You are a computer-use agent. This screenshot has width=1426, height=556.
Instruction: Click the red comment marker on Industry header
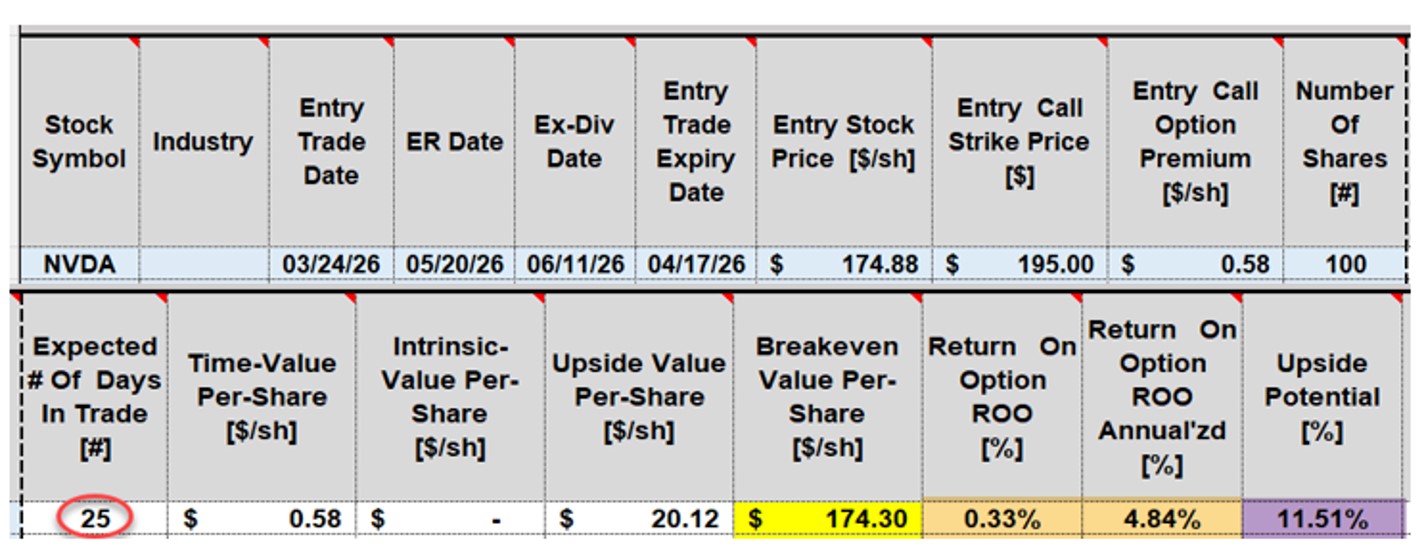coord(263,43)
